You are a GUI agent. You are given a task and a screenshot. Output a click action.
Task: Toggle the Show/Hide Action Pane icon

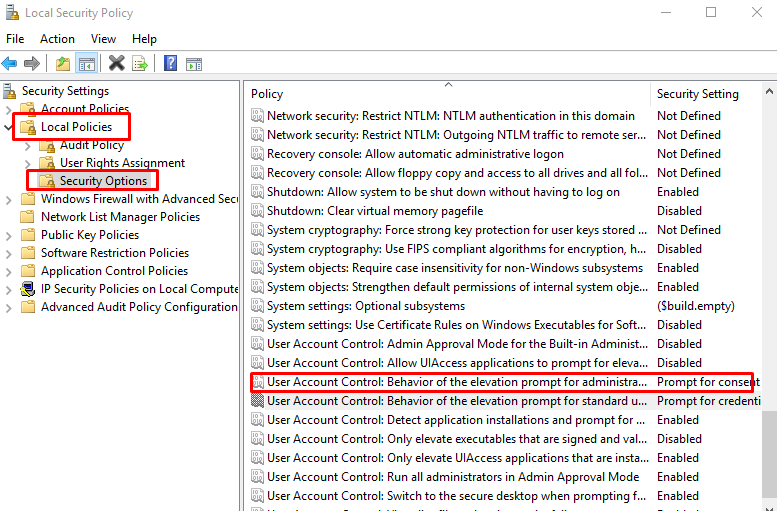click(x=194, y=64)
